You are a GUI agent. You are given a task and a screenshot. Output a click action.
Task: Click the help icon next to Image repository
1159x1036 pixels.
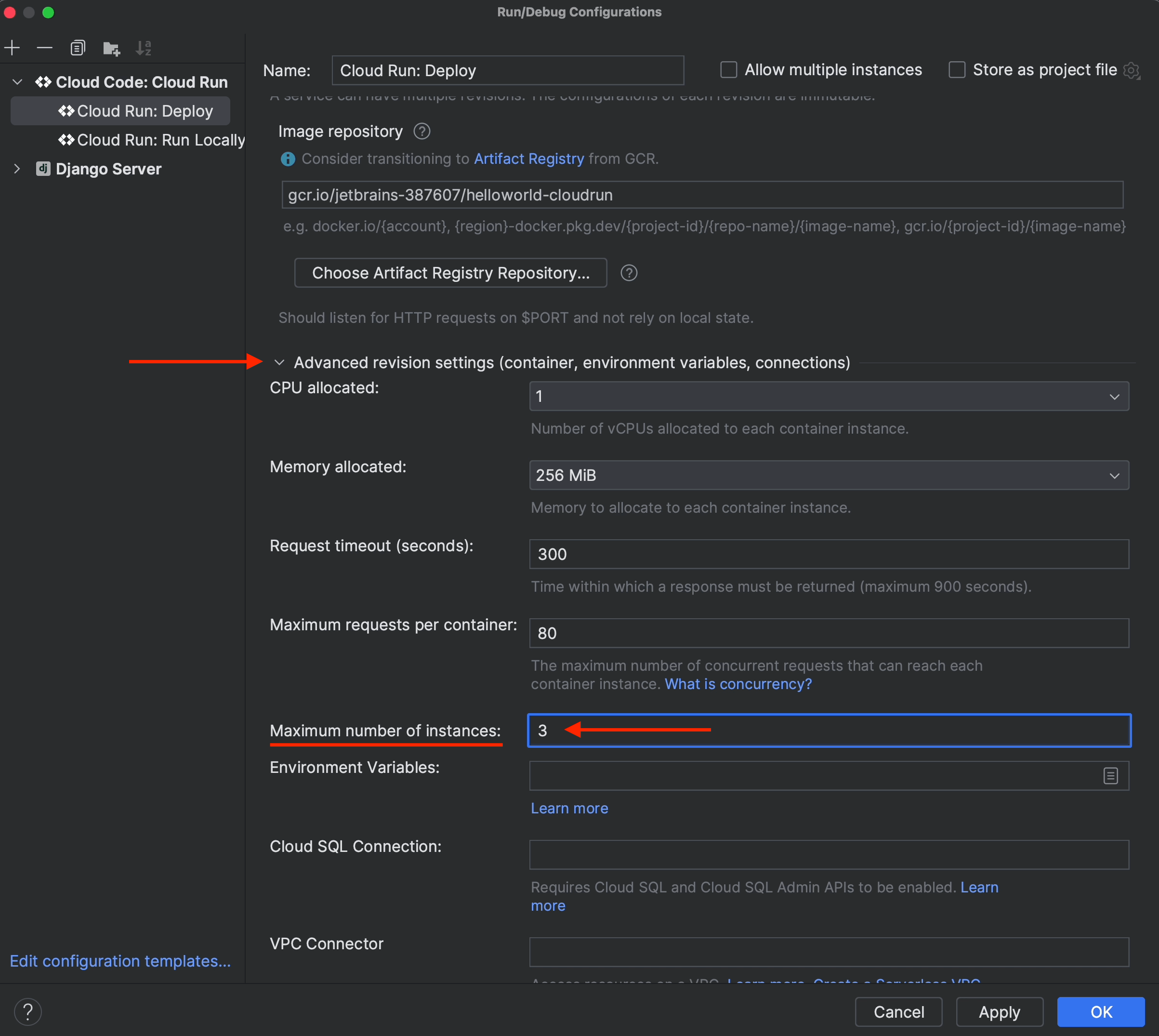421,132
